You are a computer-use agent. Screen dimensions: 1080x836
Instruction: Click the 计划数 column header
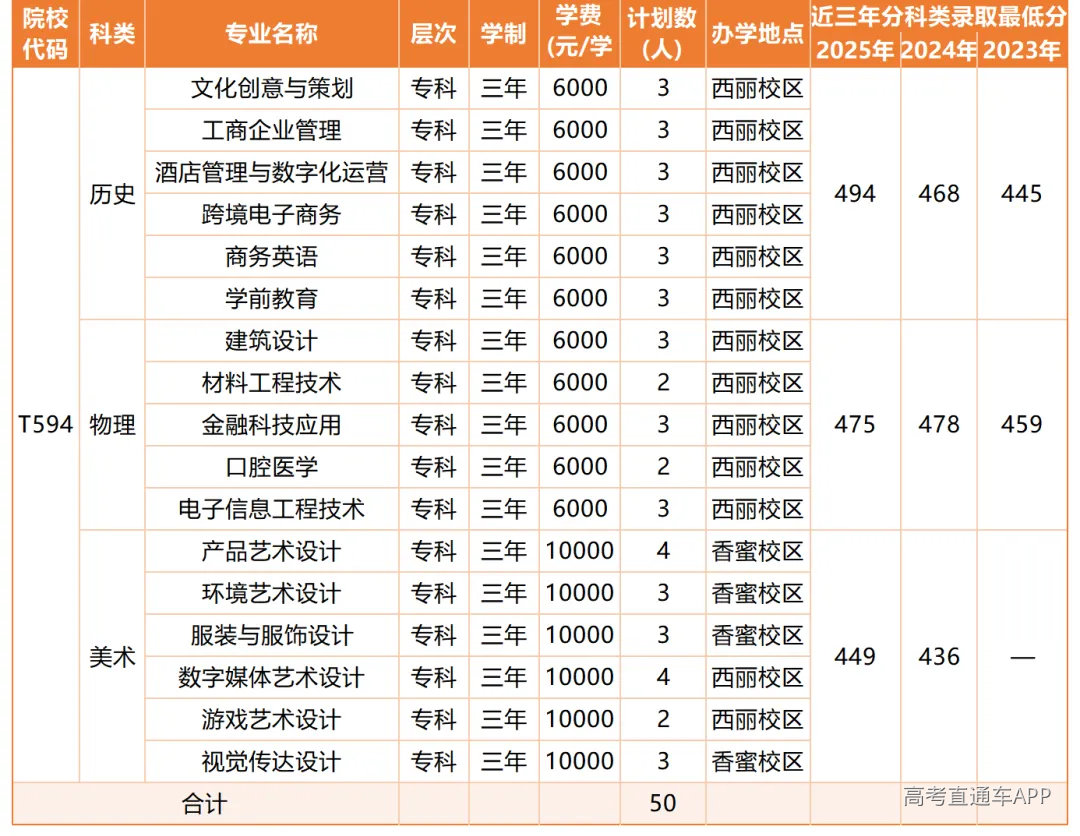(663, 33)
